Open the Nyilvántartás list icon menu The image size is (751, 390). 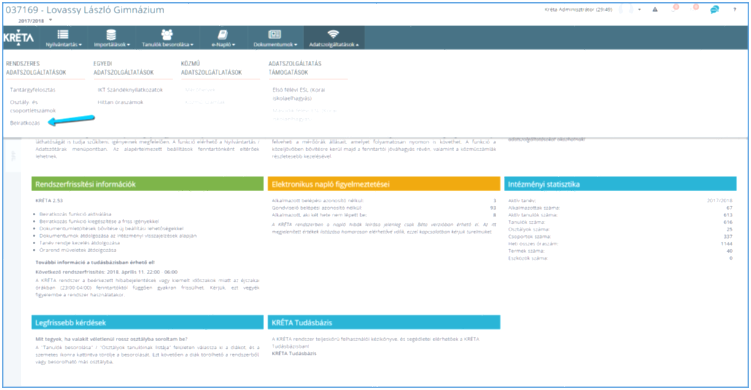tap(63, 34)
